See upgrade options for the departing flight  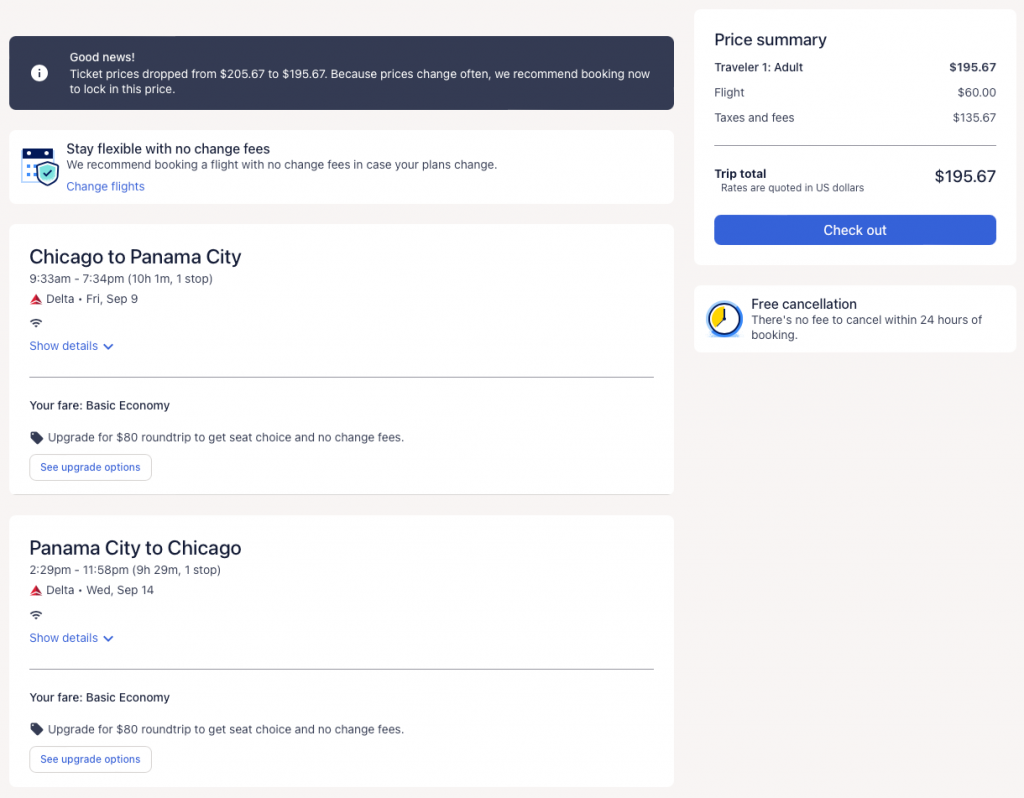(90, 468)
